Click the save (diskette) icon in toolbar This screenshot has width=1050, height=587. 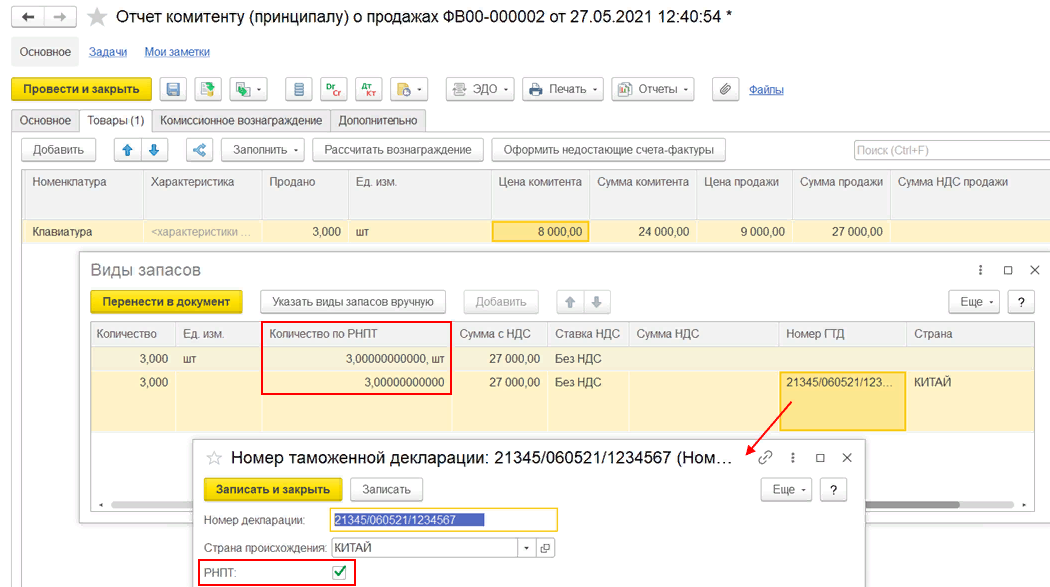click(173, 89)
